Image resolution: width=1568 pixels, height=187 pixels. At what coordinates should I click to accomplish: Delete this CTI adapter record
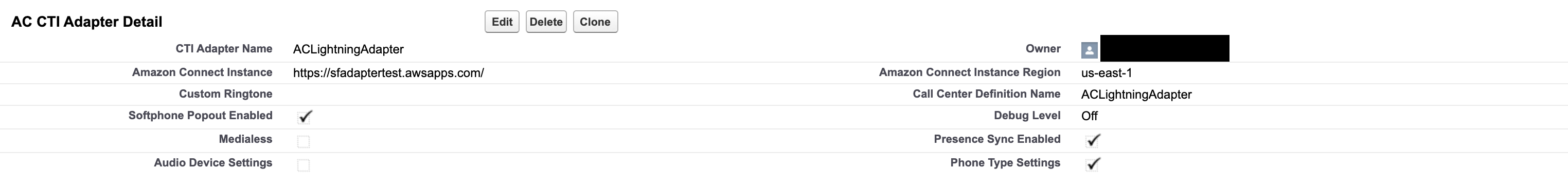[x=546, y=22]
